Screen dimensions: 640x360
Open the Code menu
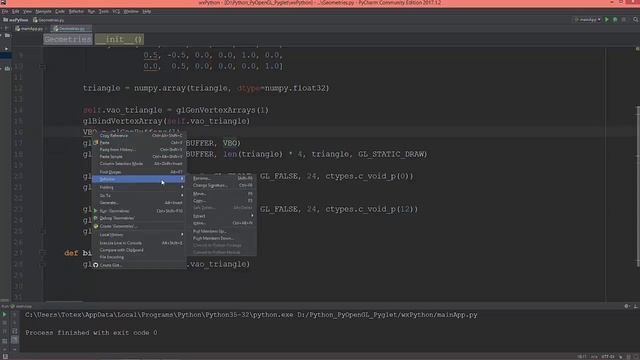(x=60, y=11)
